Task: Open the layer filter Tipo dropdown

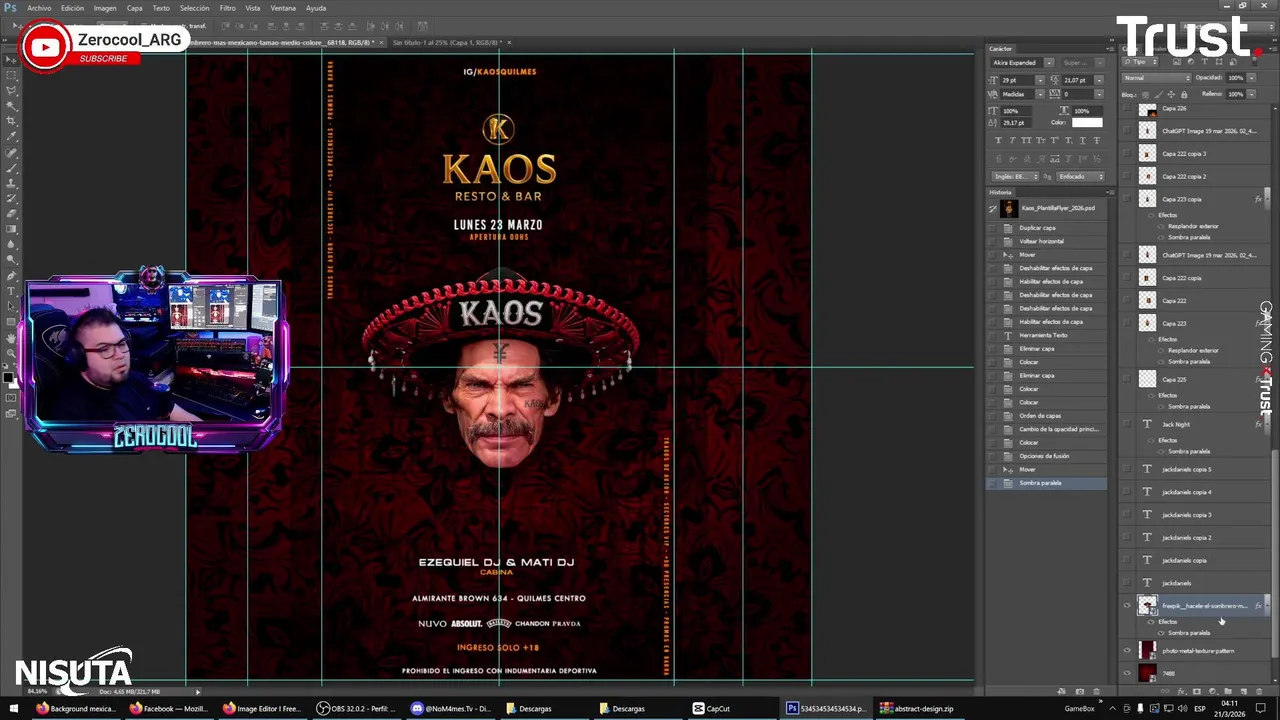Action: pos(1140,62)
